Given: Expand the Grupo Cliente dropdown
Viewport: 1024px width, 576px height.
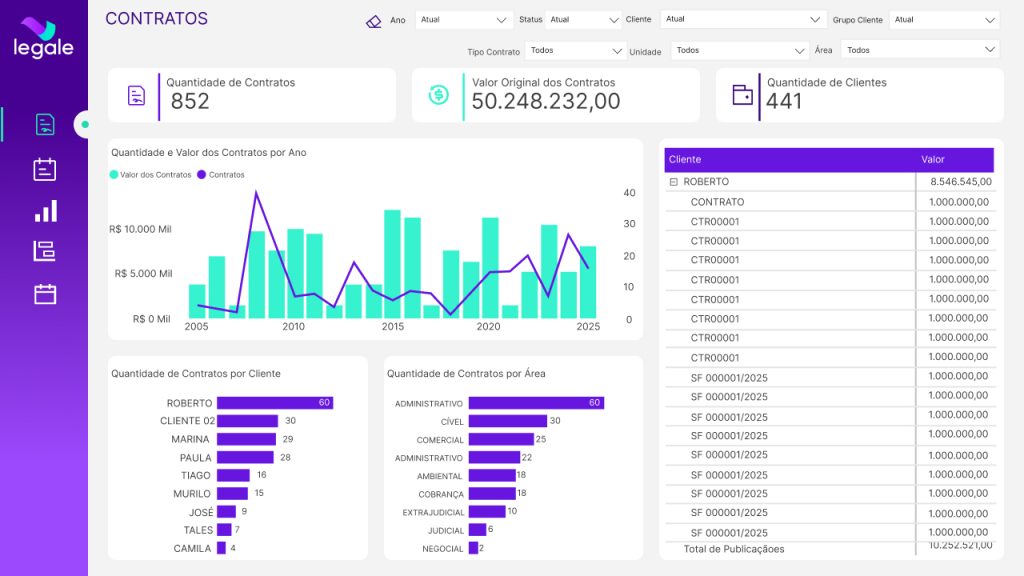Looking at the screenshot, I should [943, 20].
